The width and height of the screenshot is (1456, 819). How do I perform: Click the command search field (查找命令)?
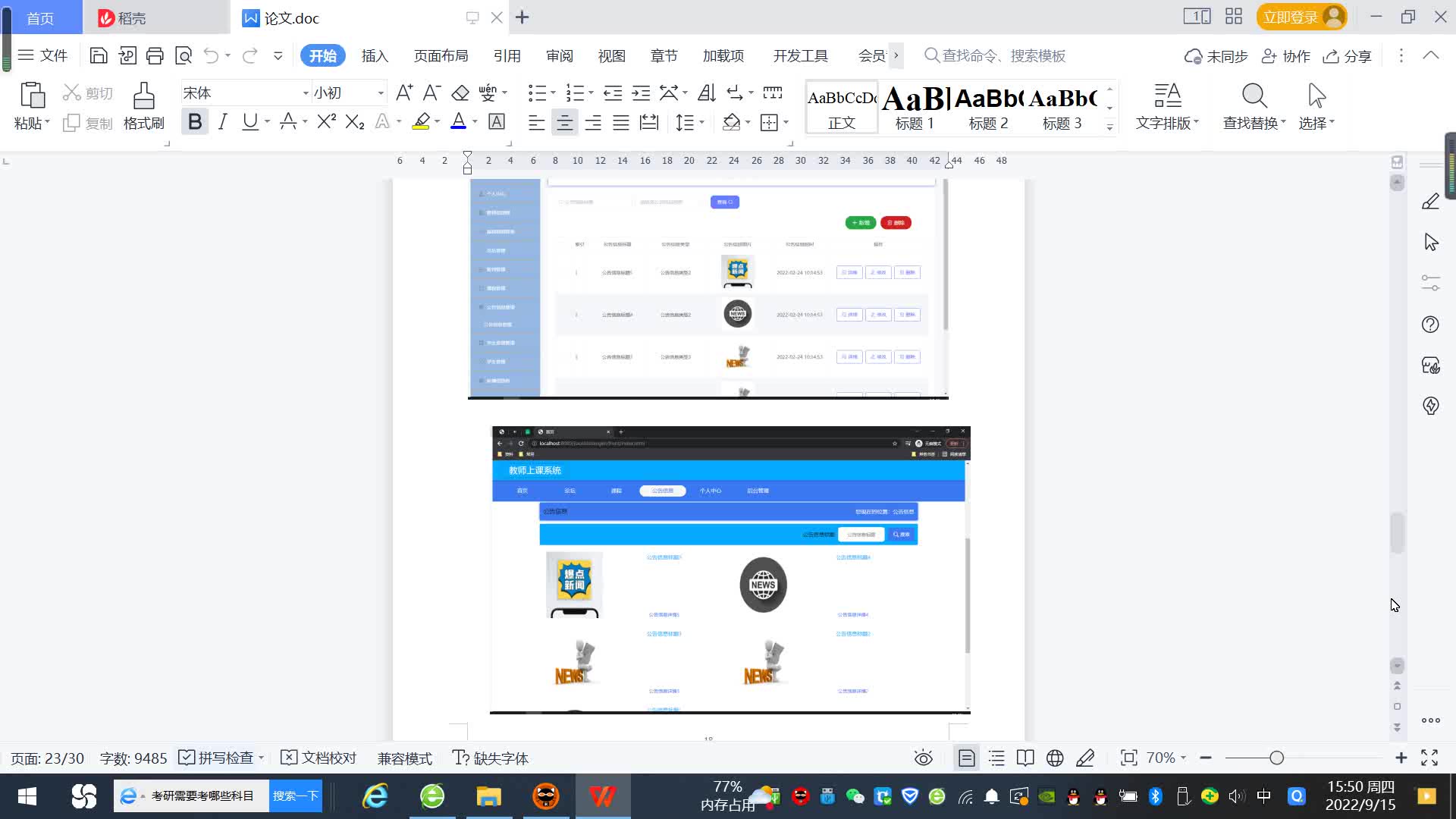click(996, 55)
